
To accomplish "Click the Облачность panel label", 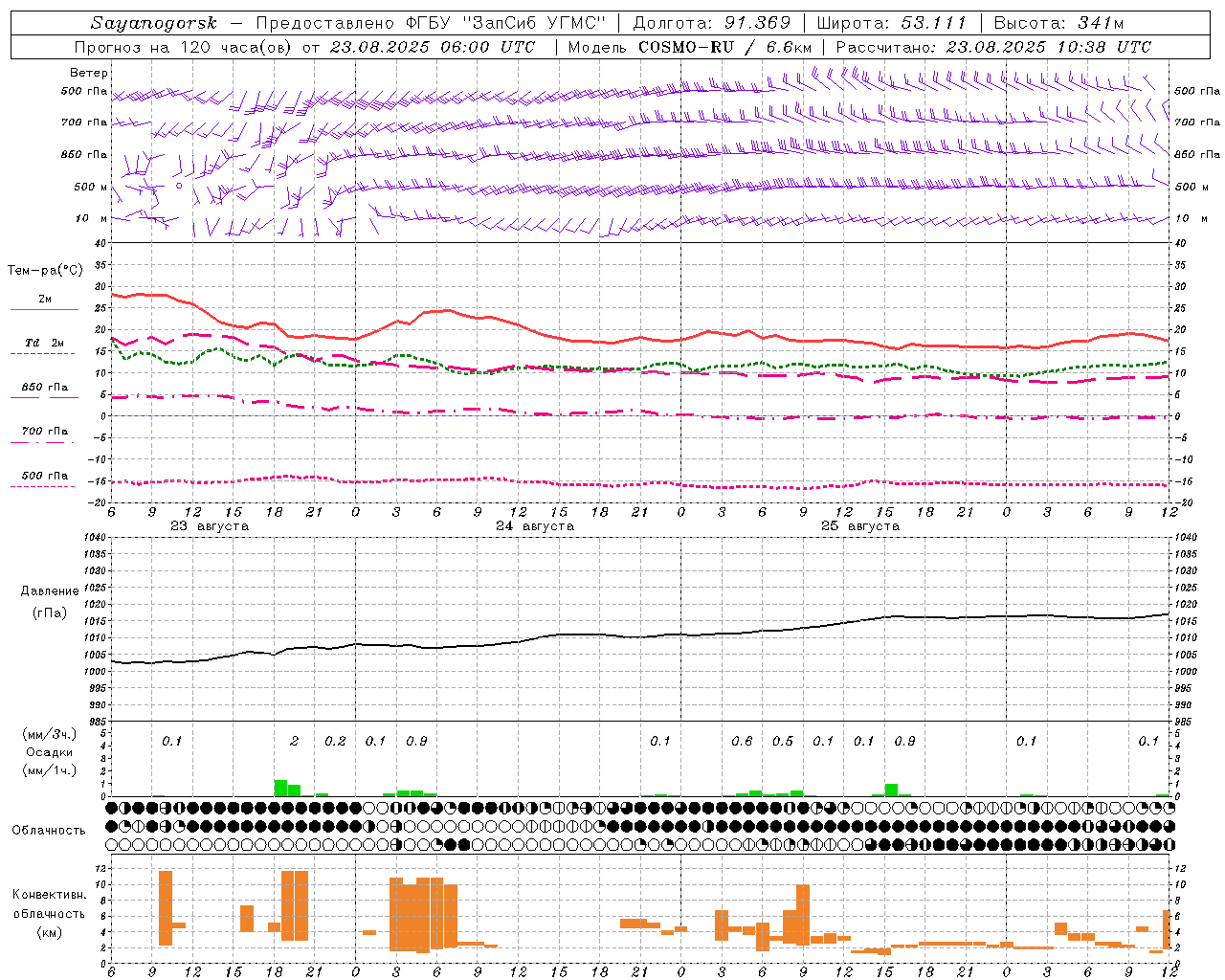I will (x=49, y=831).
